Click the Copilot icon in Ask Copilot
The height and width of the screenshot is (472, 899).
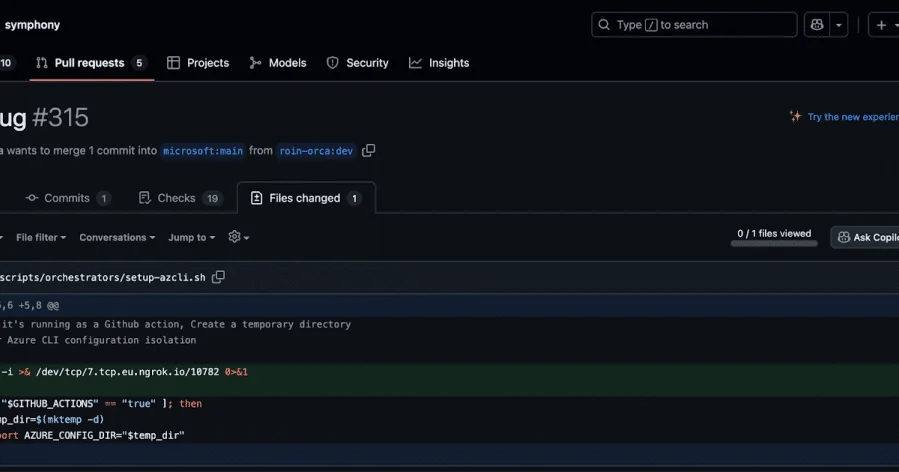click(x=843, y=237)
